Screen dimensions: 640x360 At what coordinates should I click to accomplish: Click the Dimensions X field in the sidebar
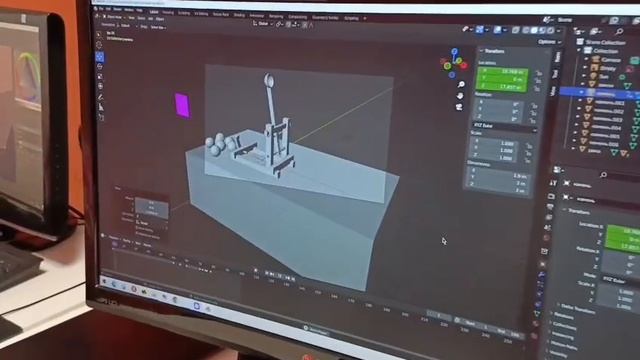[498, 172]
